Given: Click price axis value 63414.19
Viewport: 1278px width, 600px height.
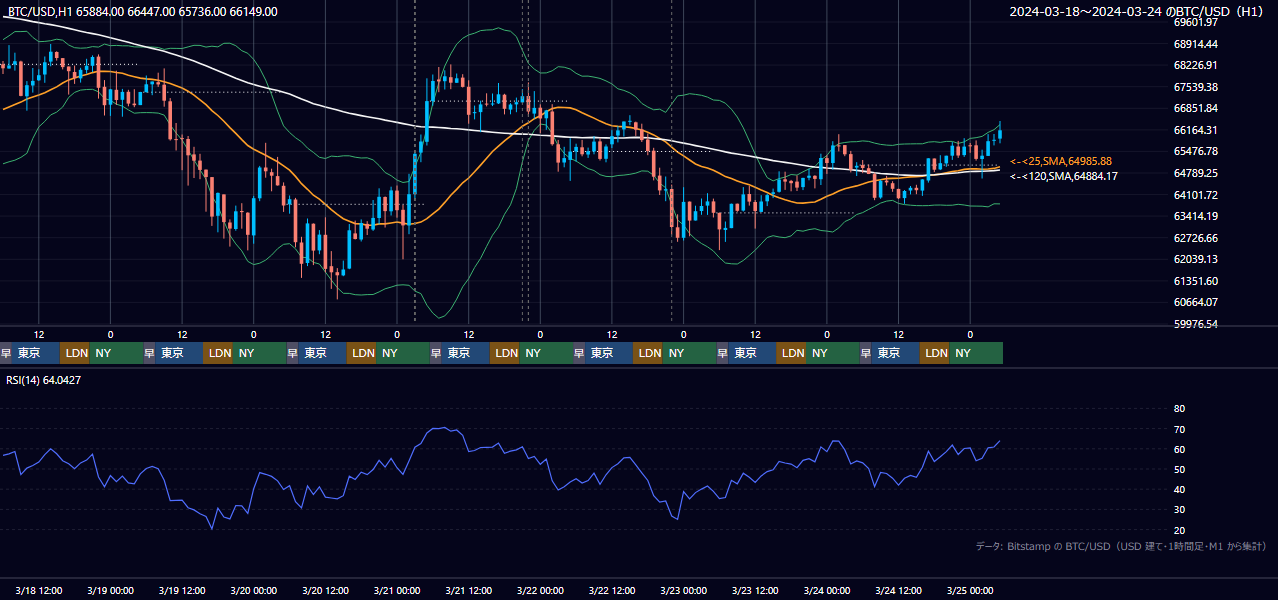Looking at the screenshot, I should (x=1195, y=216).
